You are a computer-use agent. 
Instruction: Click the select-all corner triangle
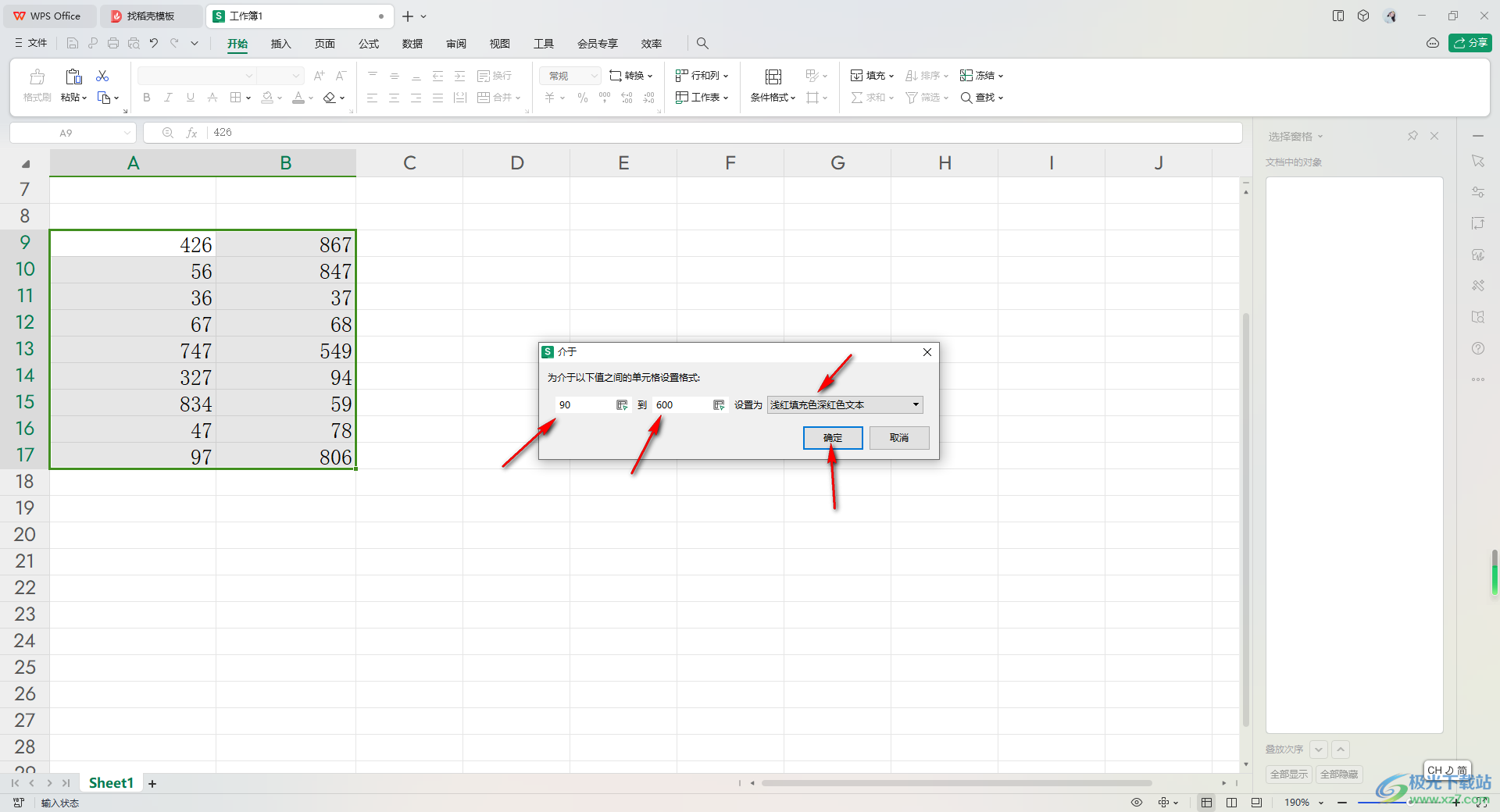[x=26, y=164]
